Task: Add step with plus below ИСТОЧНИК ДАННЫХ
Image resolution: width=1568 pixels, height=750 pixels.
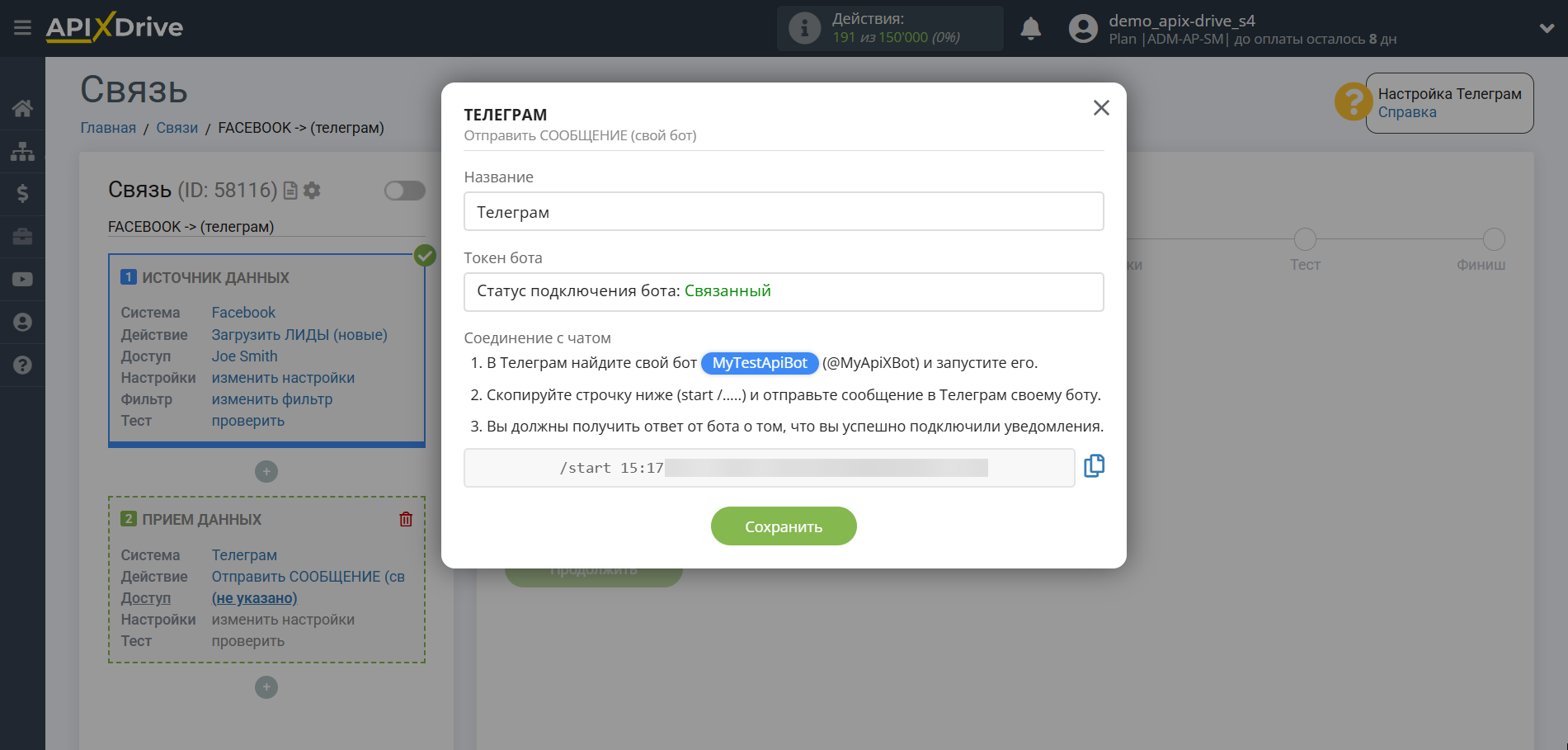Action: [266, 471]
